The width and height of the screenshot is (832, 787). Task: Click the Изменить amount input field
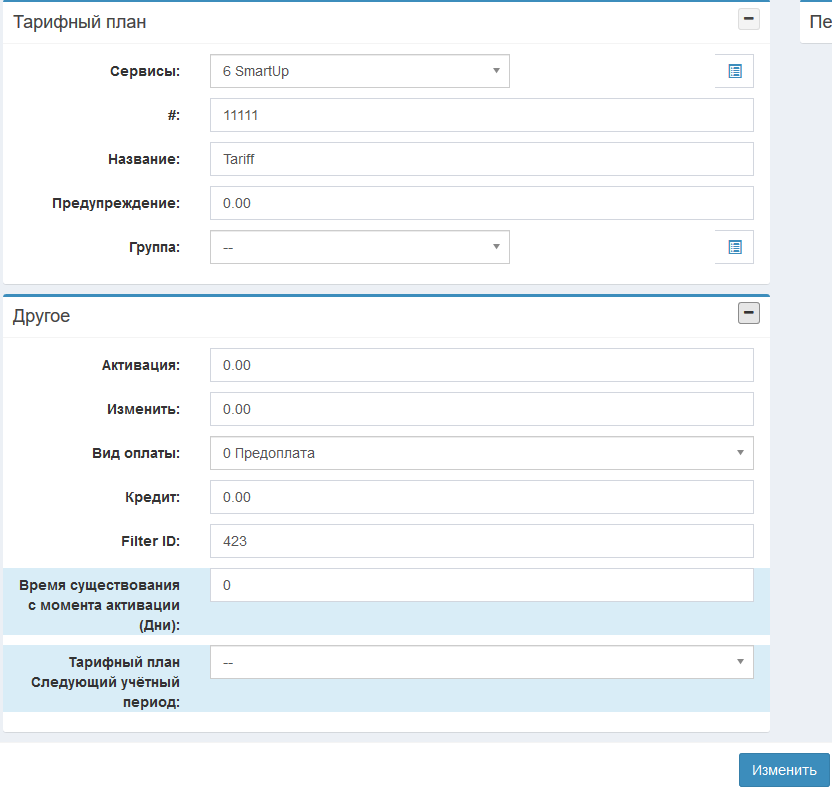pos(481,409)
